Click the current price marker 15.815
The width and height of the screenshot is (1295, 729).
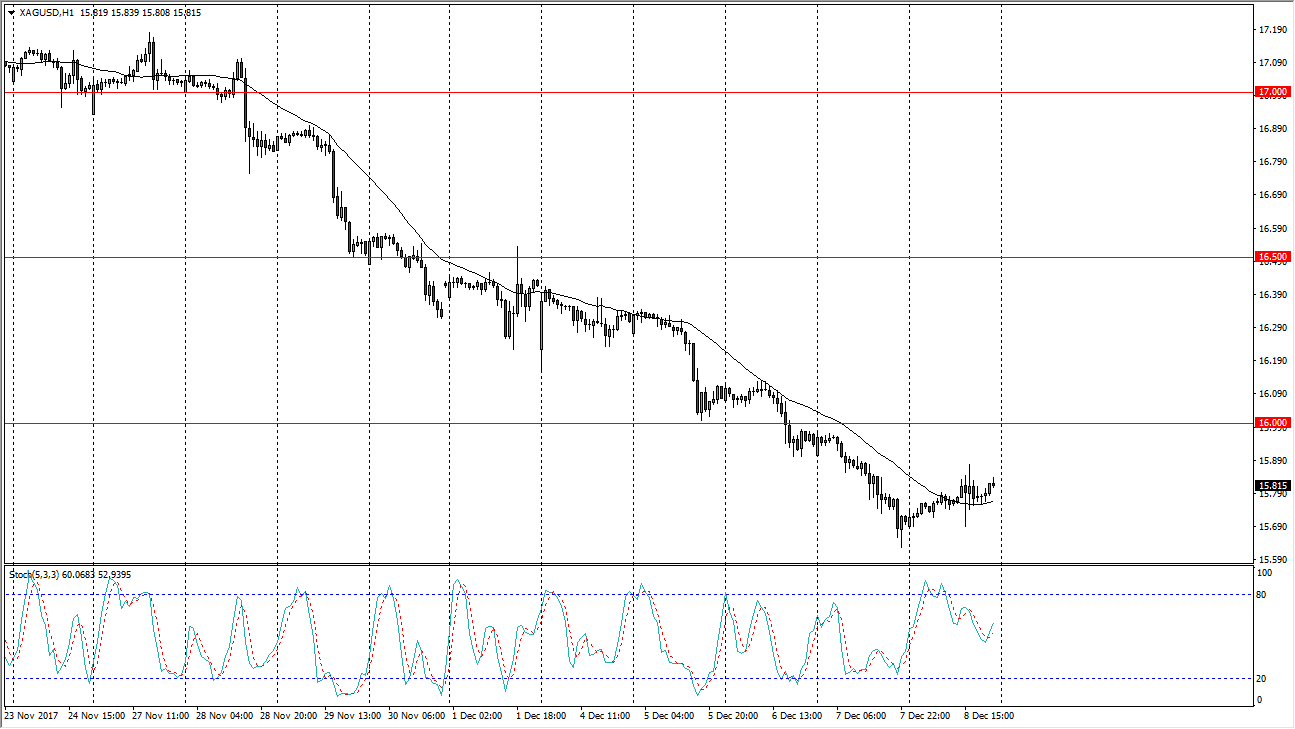click(x=1272, y=486)
